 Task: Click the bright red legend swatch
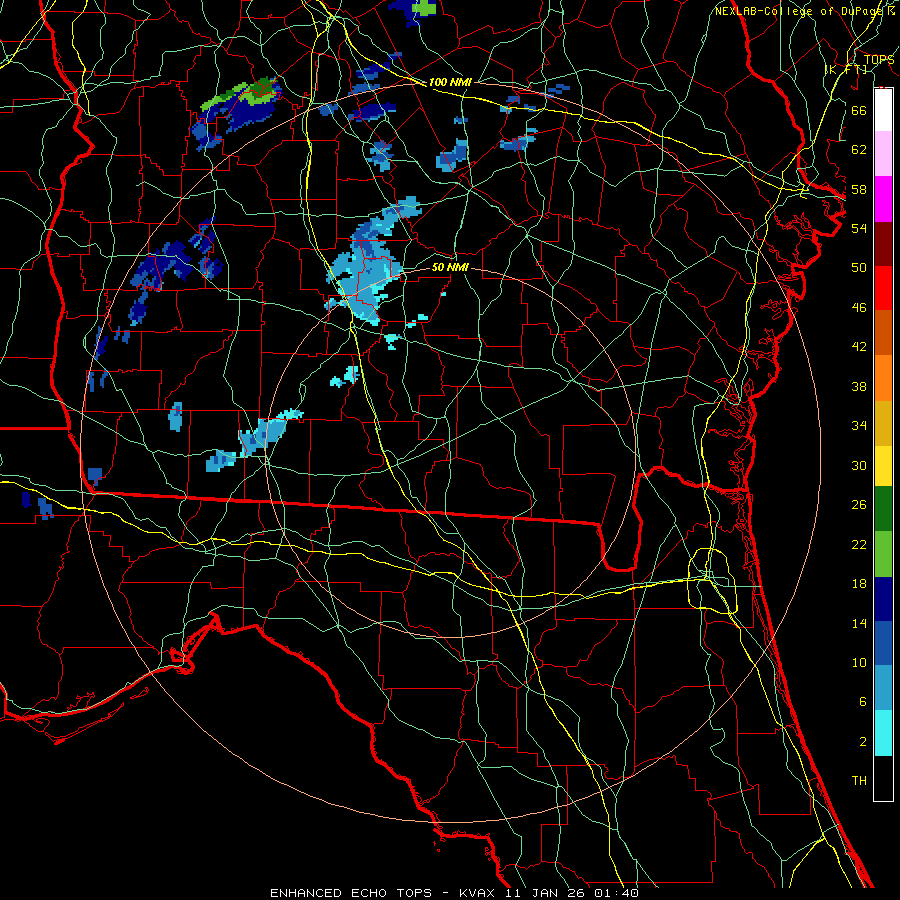coord(883,288)
